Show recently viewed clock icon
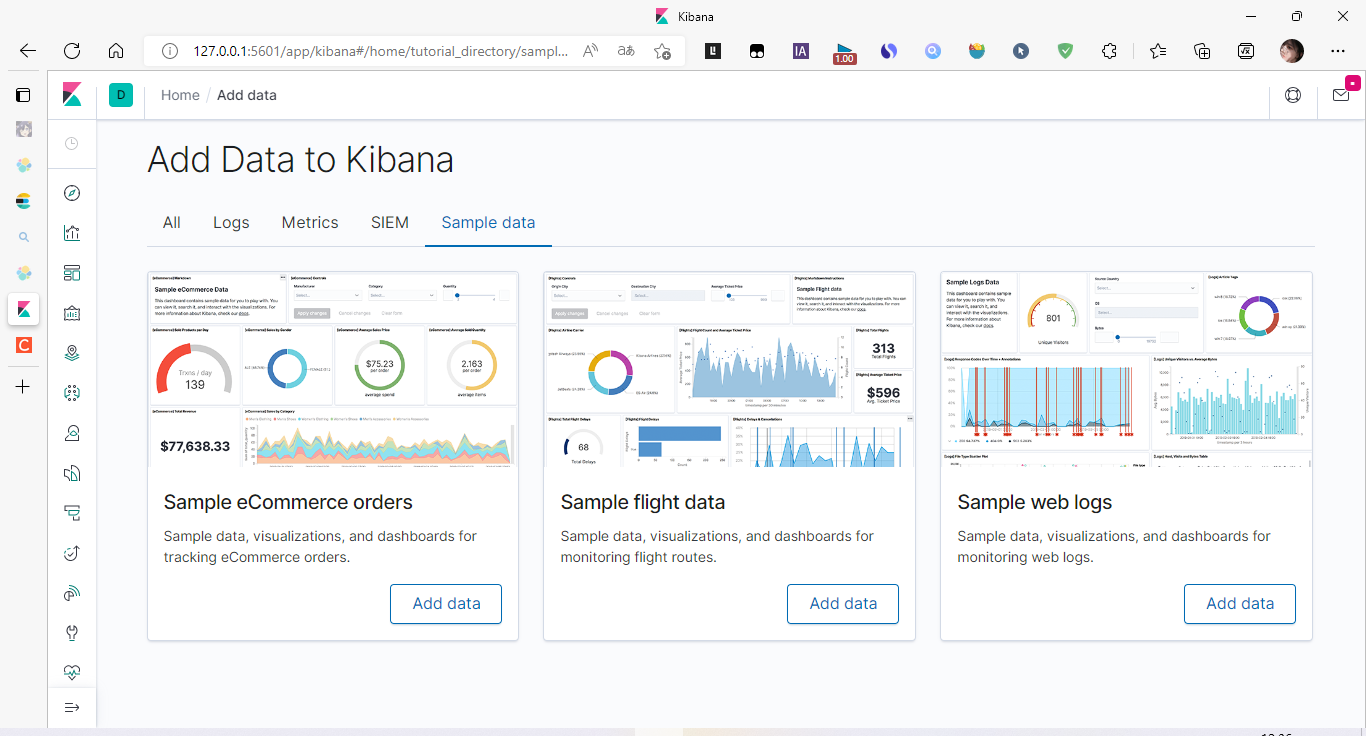This screenshot has height=736, width=1366. pyautogui.click(x=72, y=144)
